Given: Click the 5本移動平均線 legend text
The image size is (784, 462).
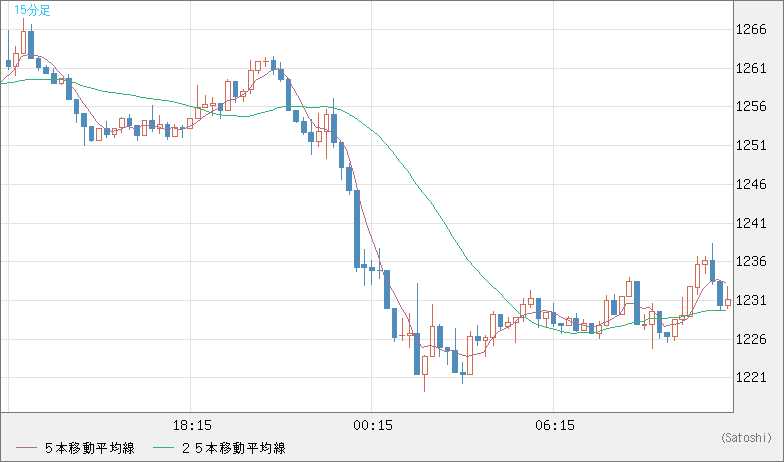Looking at the screenshot, I should coord(90,448).
